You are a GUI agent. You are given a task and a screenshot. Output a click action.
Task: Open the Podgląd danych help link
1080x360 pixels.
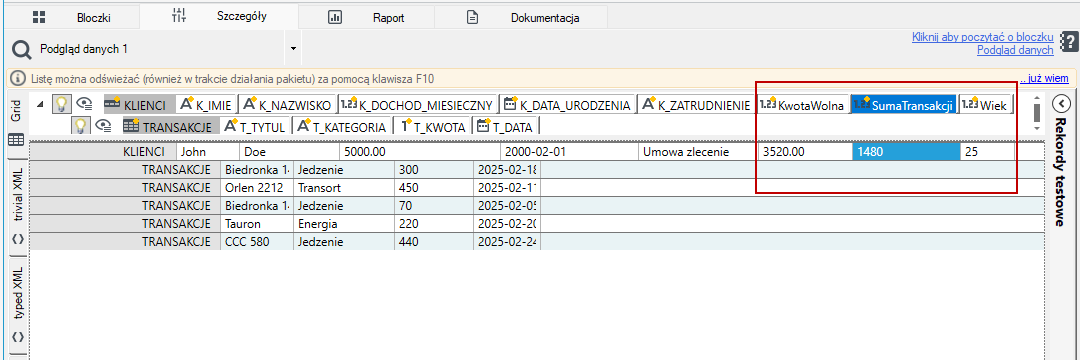tap(1015, 50)
